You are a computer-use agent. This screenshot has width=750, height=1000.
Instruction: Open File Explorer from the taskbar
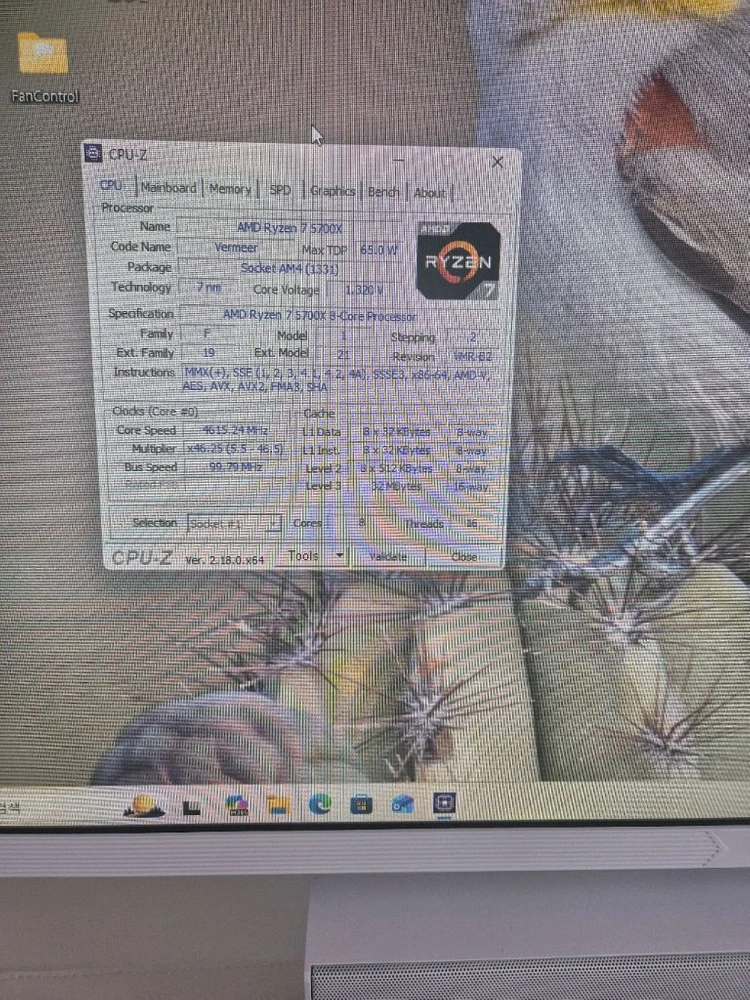(278, 806)
